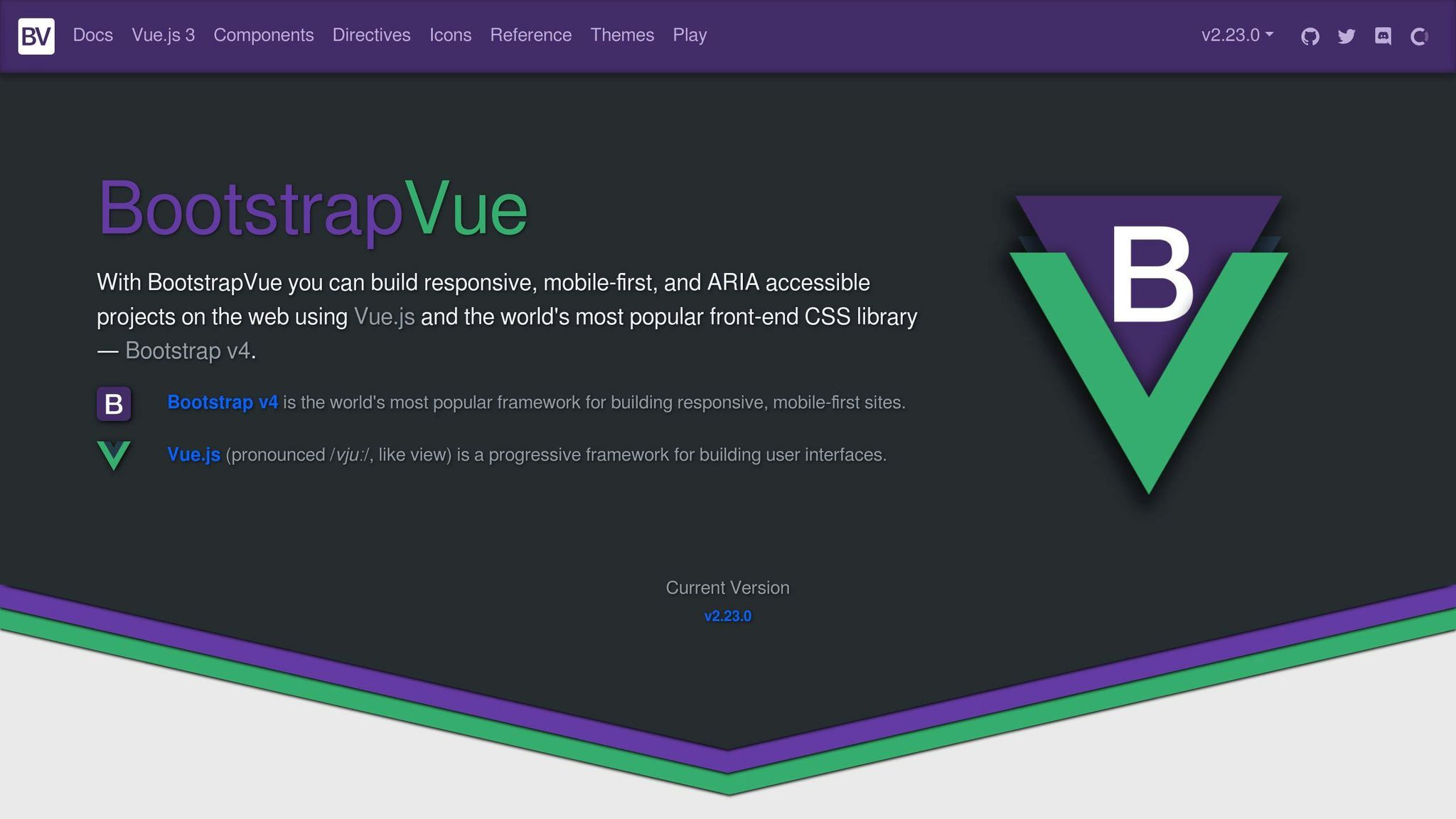The width and height of the screenshot is (1456, 819).
Task: Click the Open Collective icon
Action: point(1419,36)
